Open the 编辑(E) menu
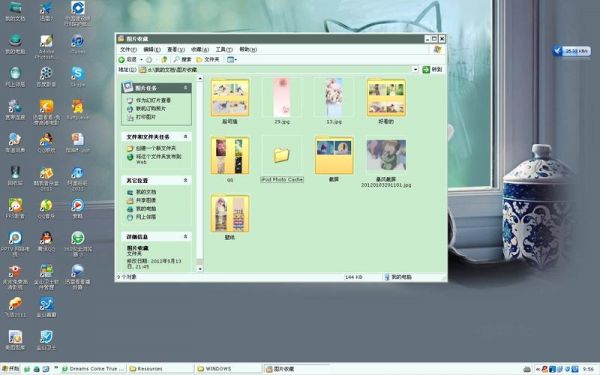600x375 pixels. click(x=152, y=50)
